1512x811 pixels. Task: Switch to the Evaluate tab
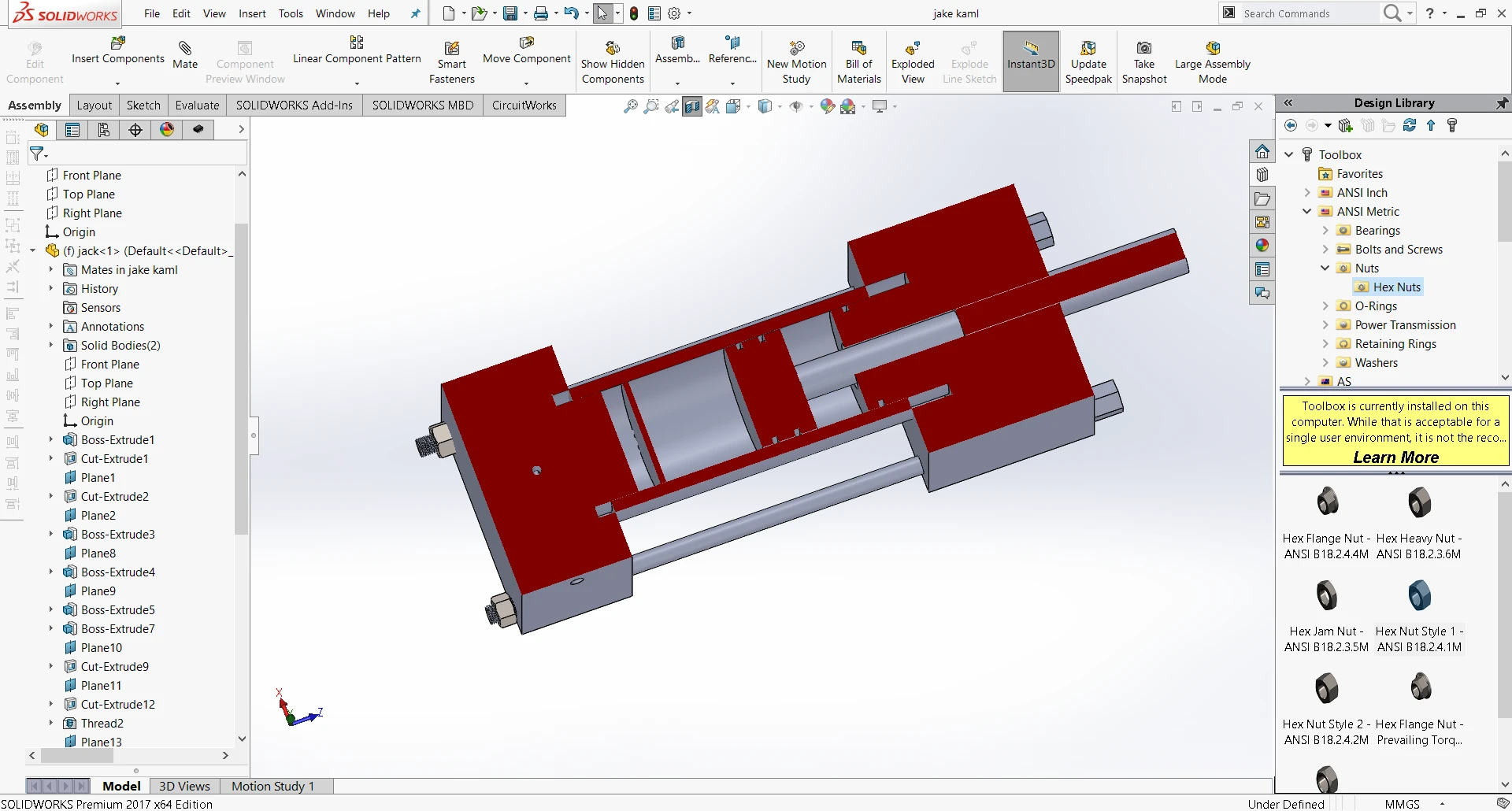(x=197, y=106)
